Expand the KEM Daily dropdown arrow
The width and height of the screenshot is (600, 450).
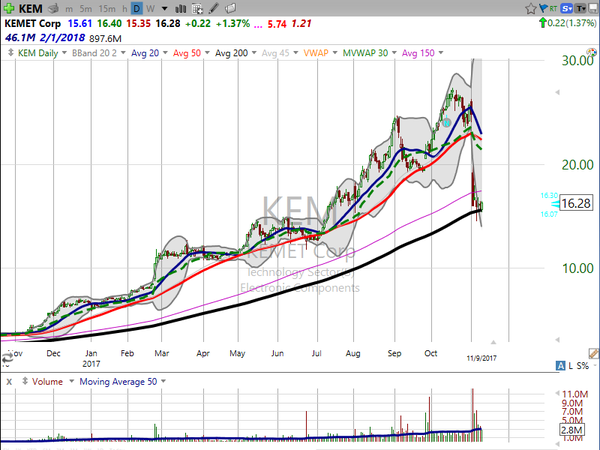point(64,53)
